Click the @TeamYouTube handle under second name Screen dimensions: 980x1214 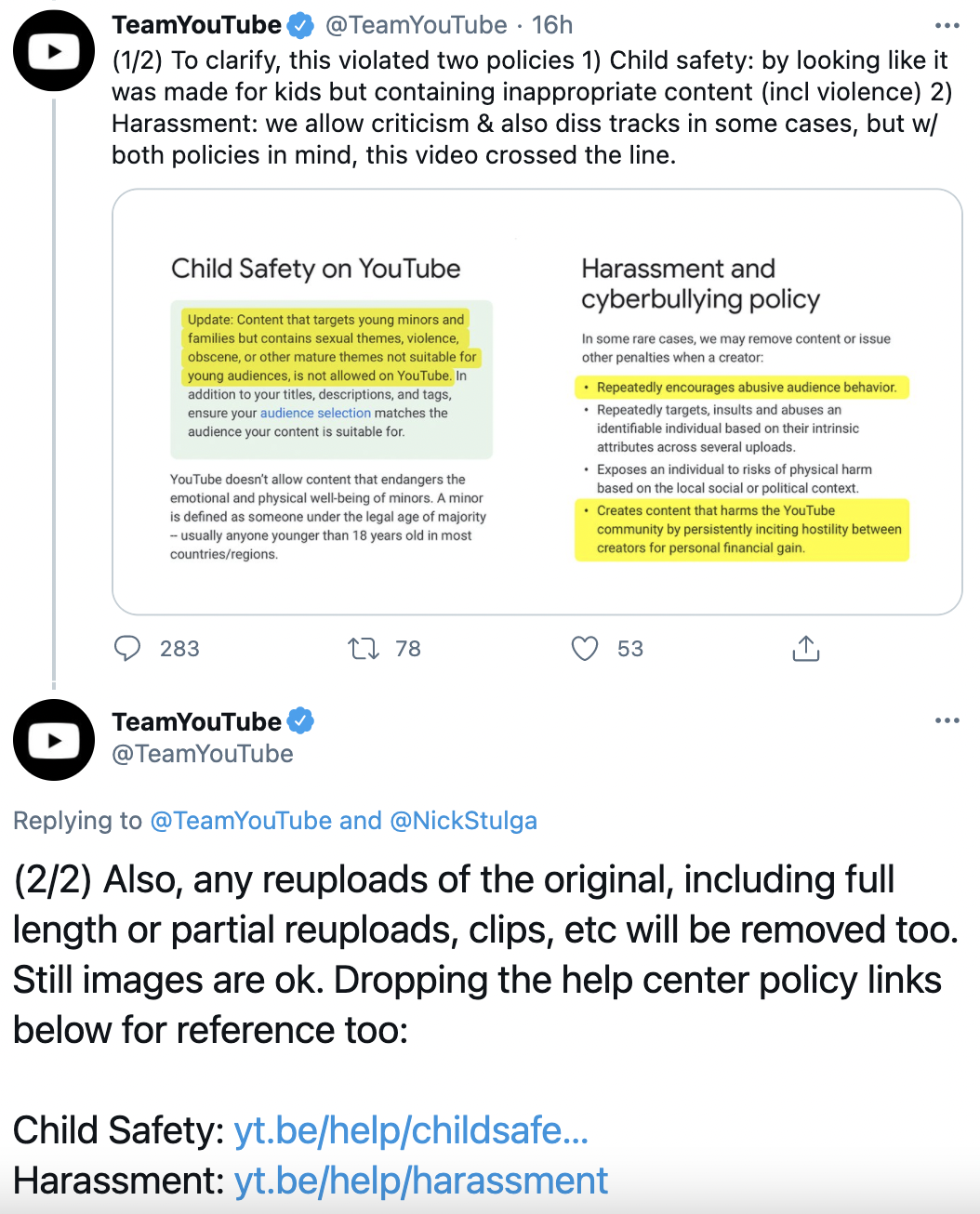(x=203, y=754)
